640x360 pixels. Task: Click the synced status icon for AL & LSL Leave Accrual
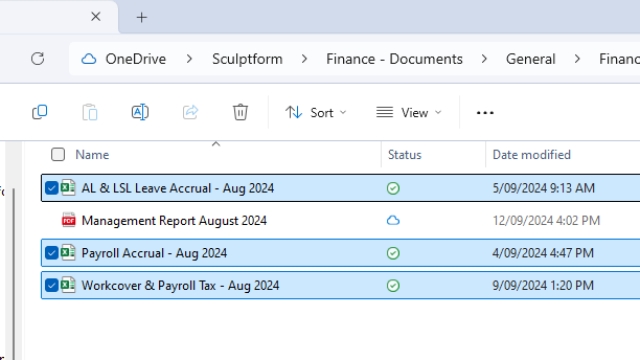[393, 188]
